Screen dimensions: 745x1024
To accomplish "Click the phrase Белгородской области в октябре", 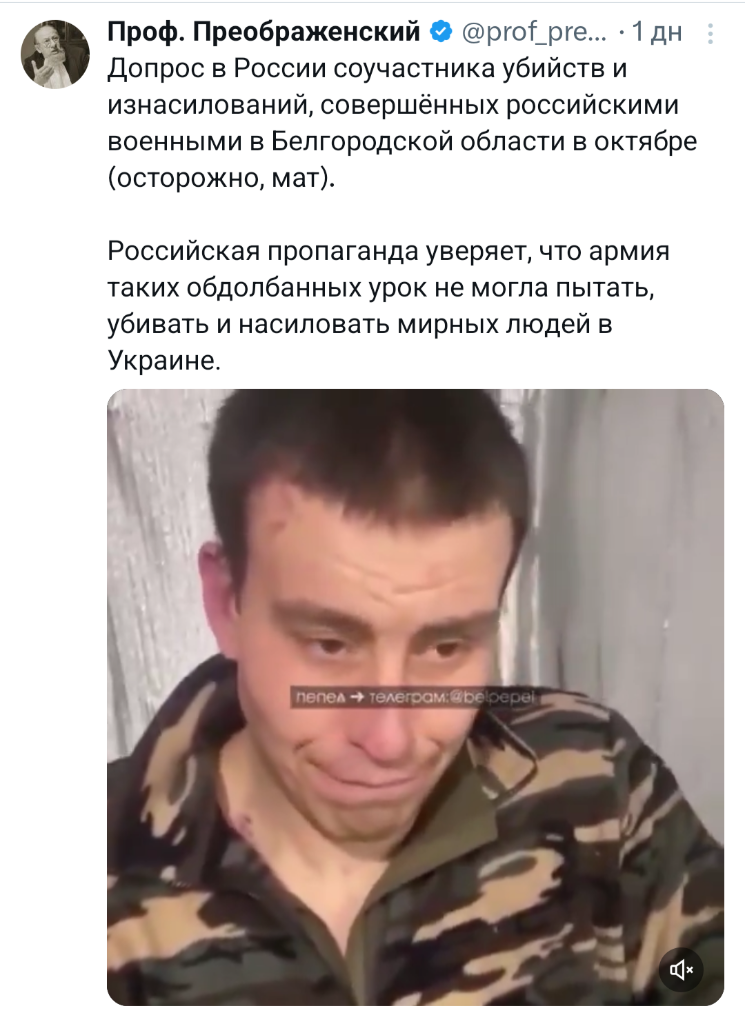I will pyautogui.click(x=484, y=141).
